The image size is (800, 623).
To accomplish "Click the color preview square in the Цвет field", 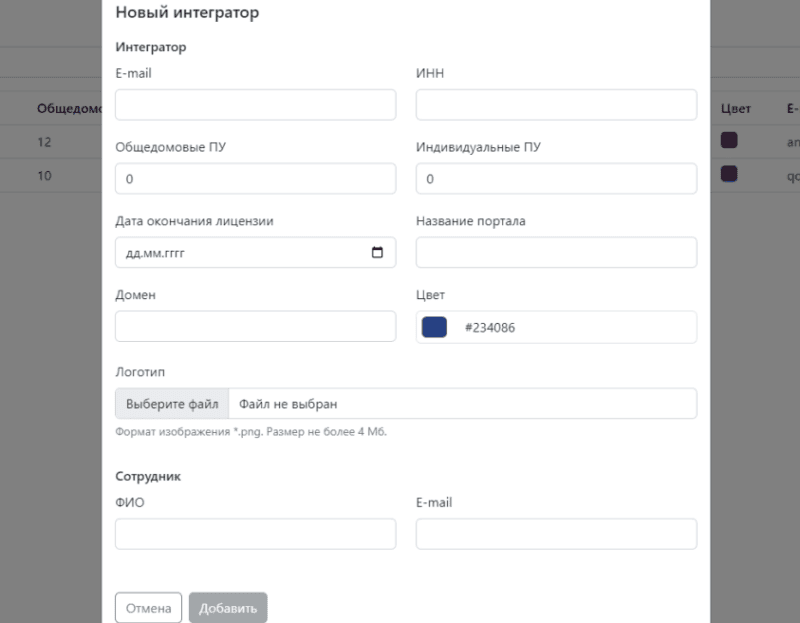I will 433,326.
